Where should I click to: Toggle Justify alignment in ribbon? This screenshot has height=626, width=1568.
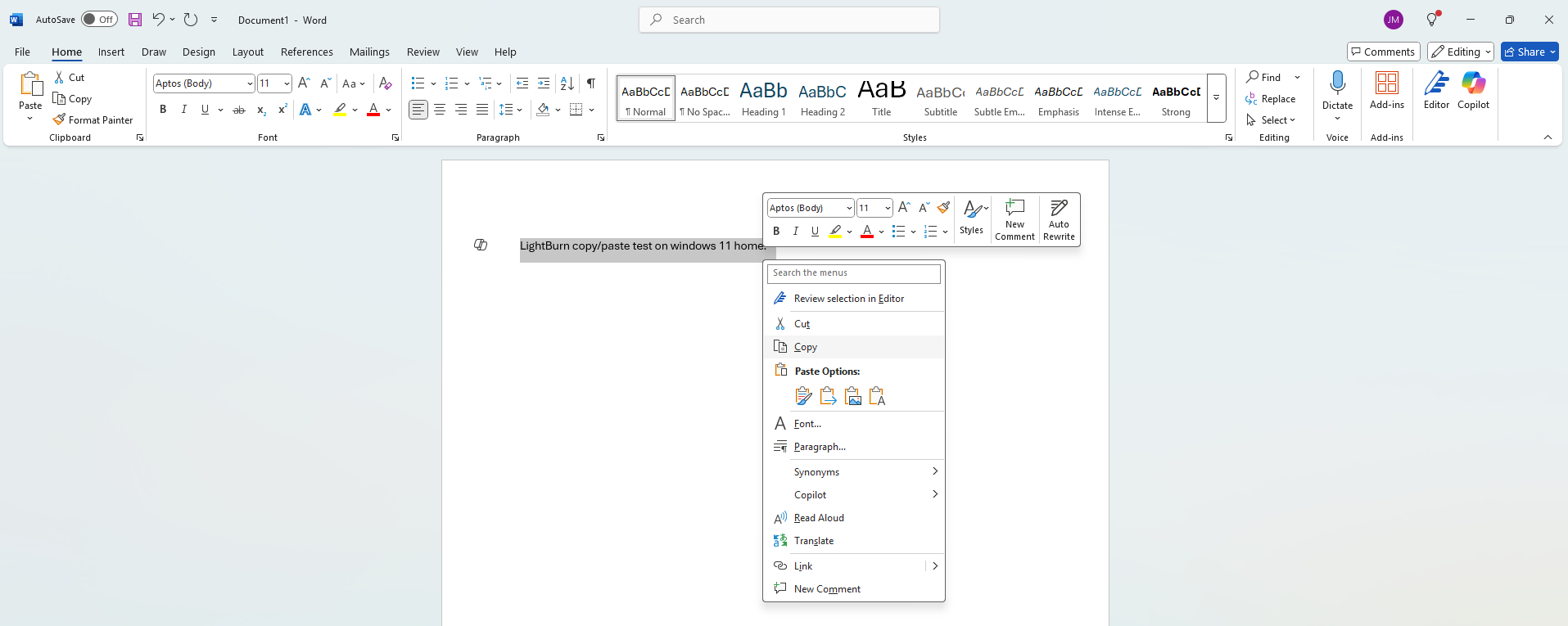coord(482,110)
